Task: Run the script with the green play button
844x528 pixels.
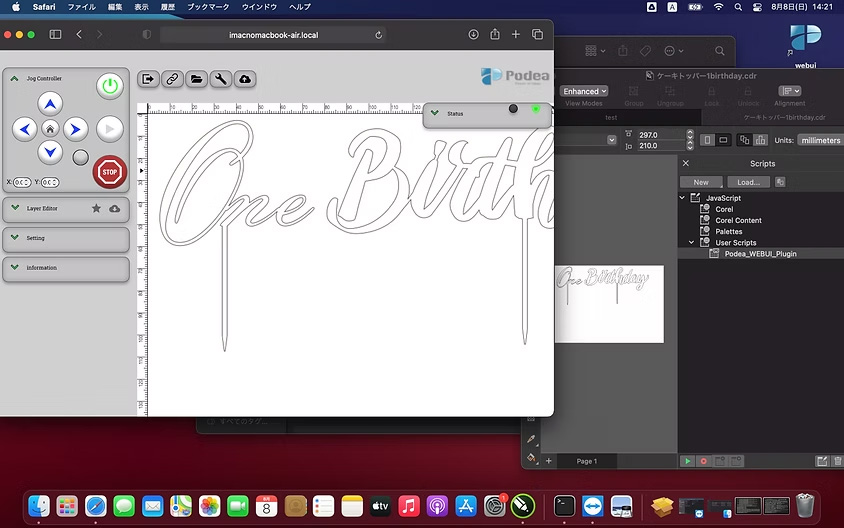Action: click(x=687, y=461)
